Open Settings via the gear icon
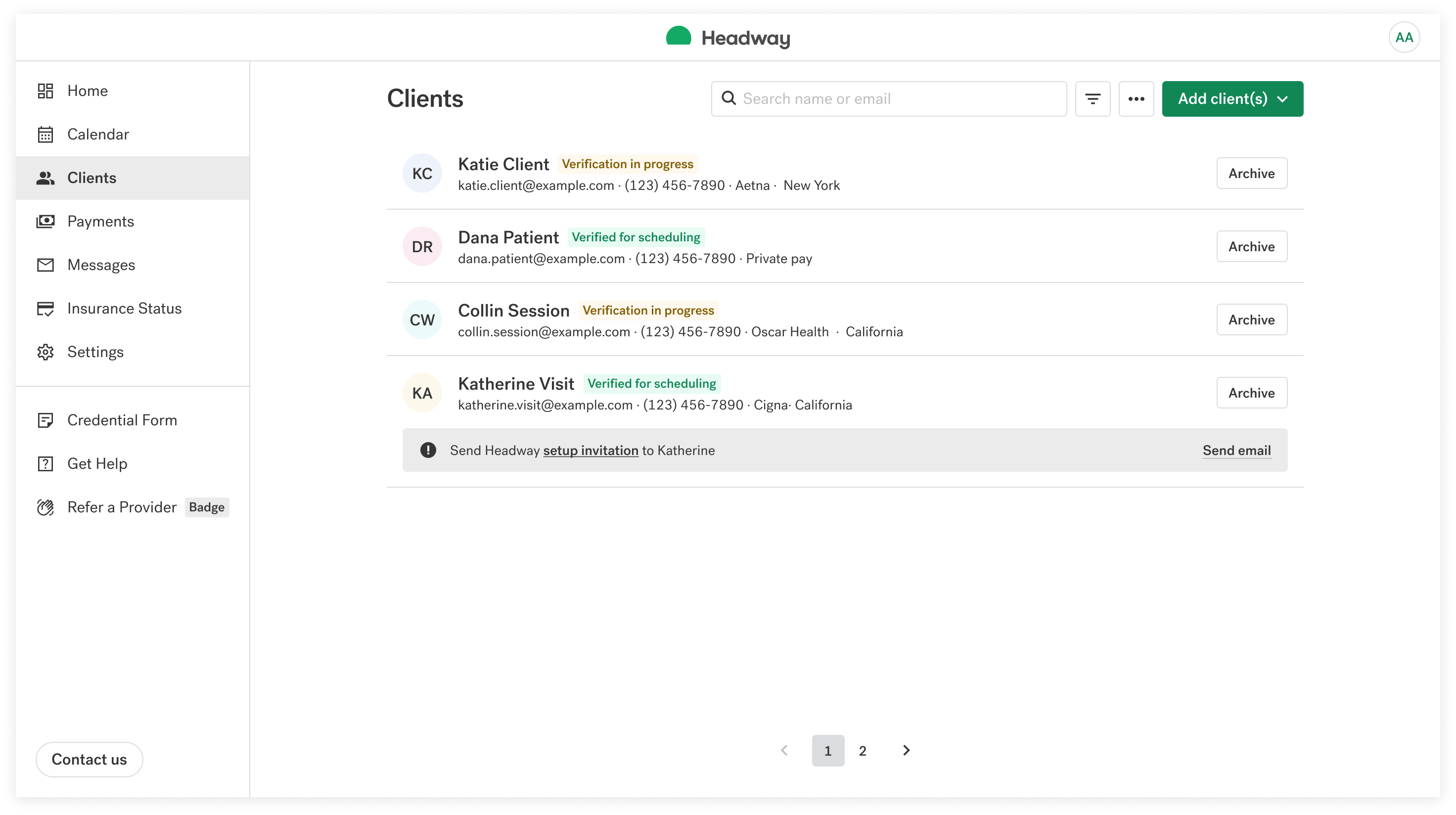The width and height of the screenshot is (1456, 815). (x=46, y=352)
